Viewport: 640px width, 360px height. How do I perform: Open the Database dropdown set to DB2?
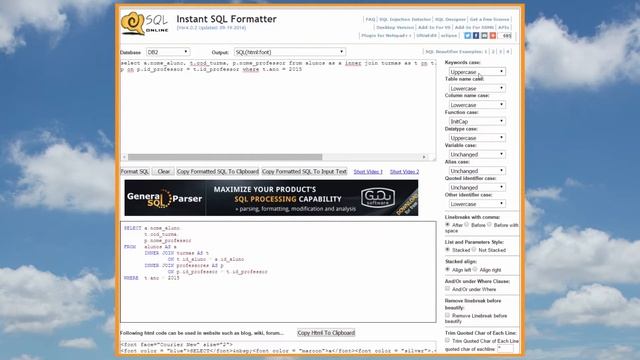168,52
